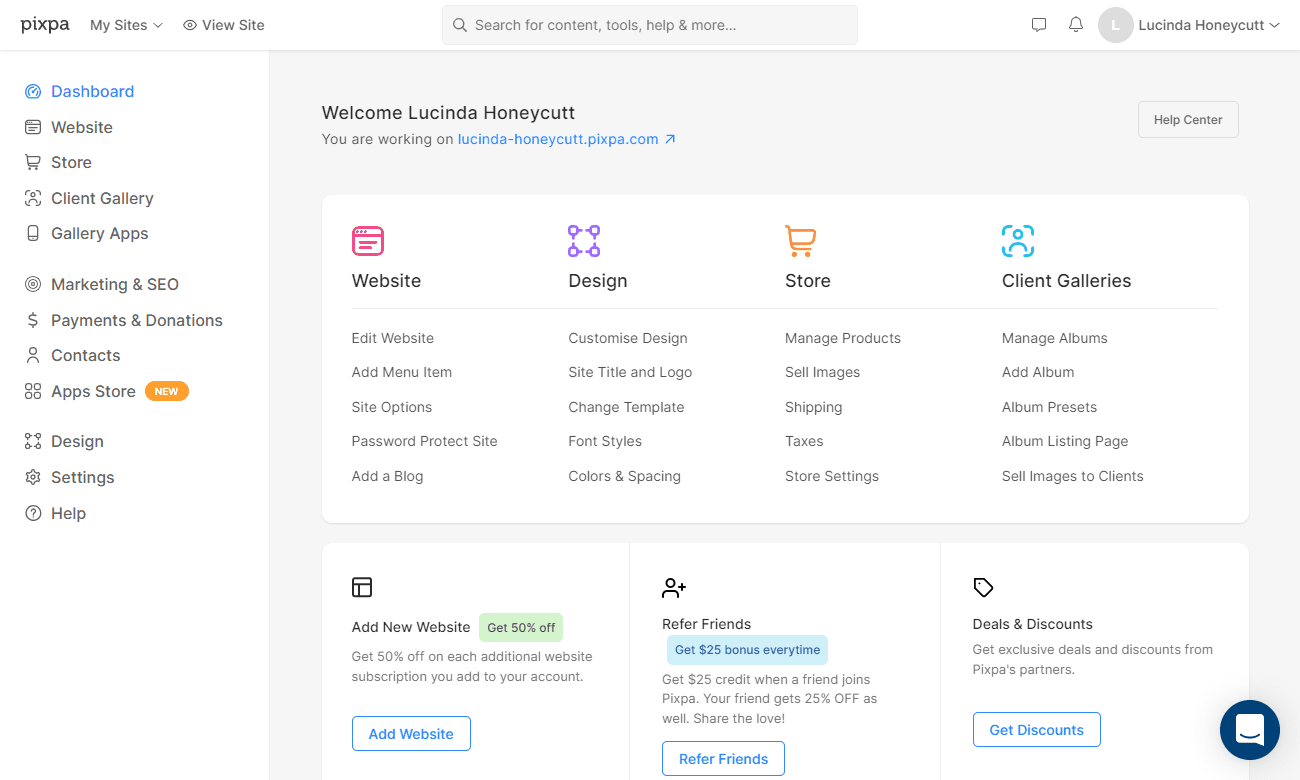The width and height of the screenshot is (1300, 780).
Task: Open Payments & Donations in the sidebar menu
Action: click(x=137, y=320)
